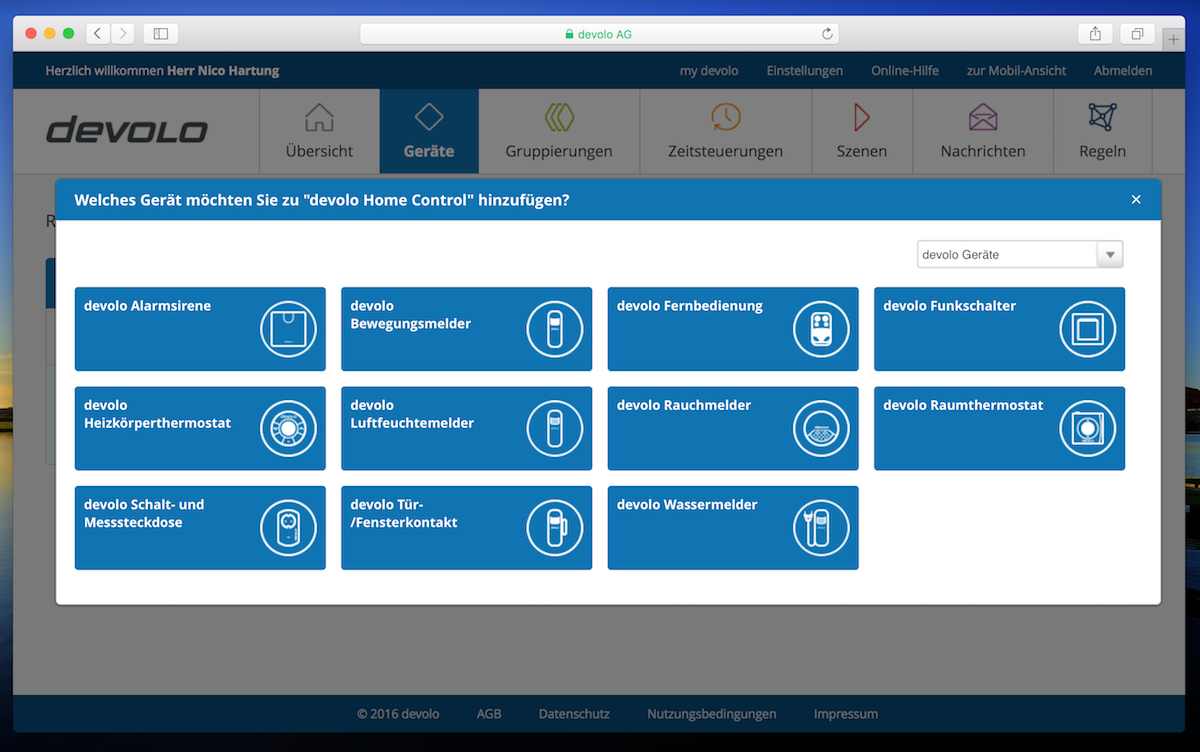Show all tabs in Safari
The image size is (1200, 752).
tap(1137, 34)
